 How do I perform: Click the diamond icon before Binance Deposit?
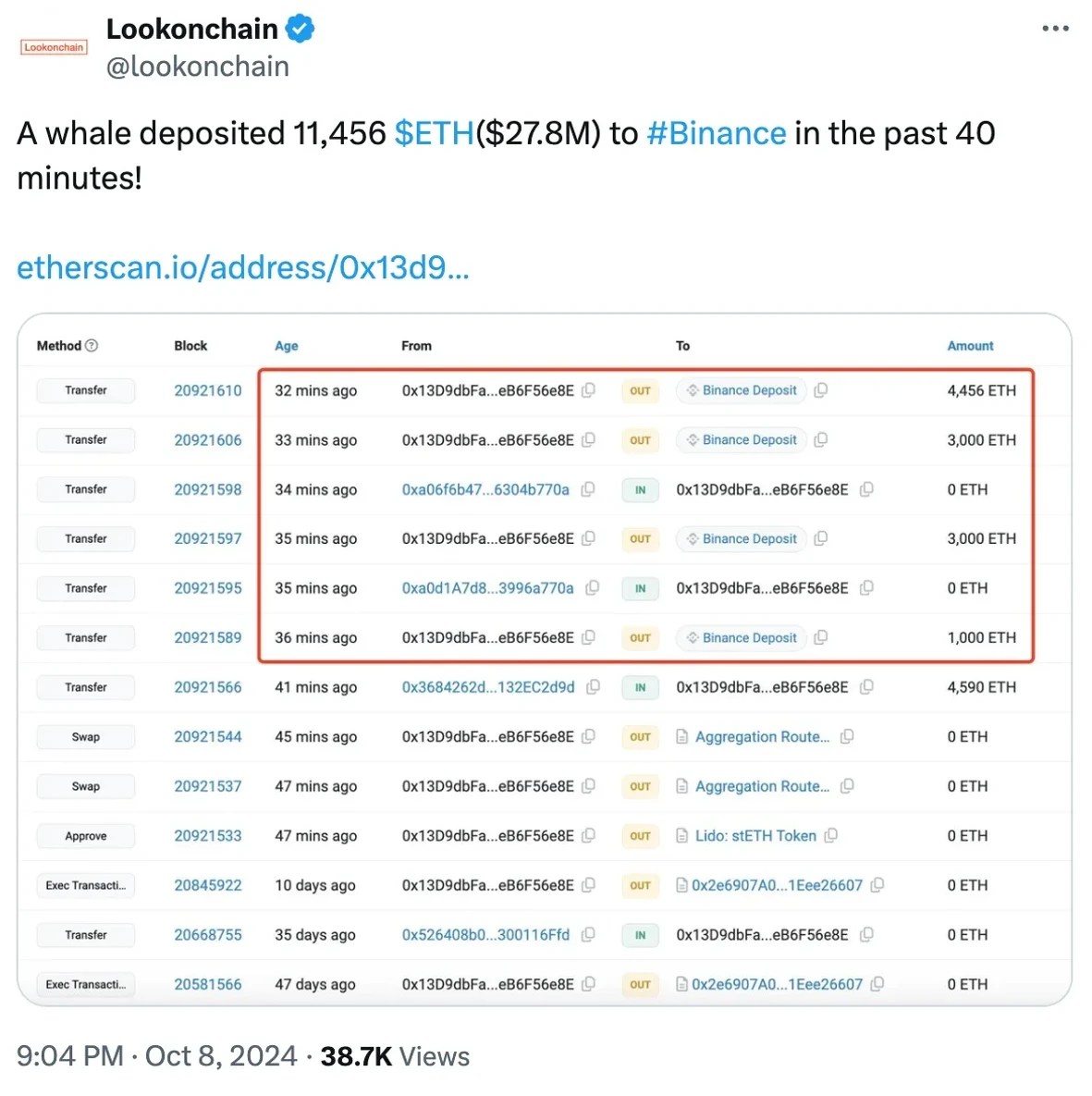(692, 390)
